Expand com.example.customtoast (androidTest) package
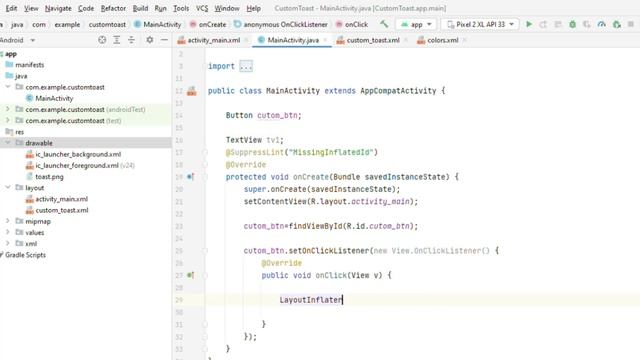This screenshot has height=360, width=640. pos(8,109)
